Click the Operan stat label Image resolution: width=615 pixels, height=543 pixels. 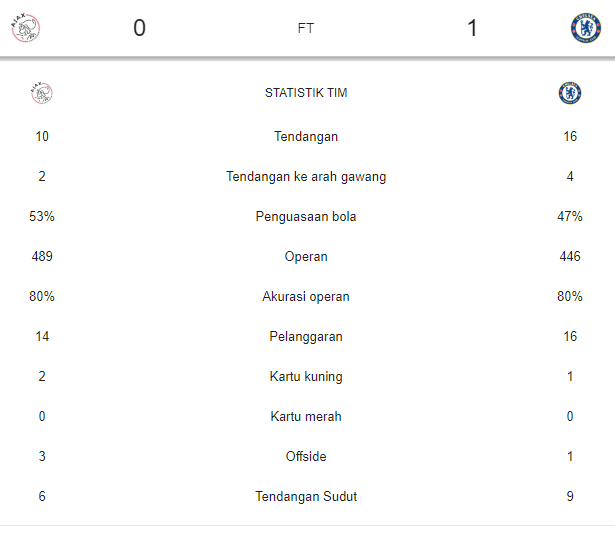click(306, 257)
